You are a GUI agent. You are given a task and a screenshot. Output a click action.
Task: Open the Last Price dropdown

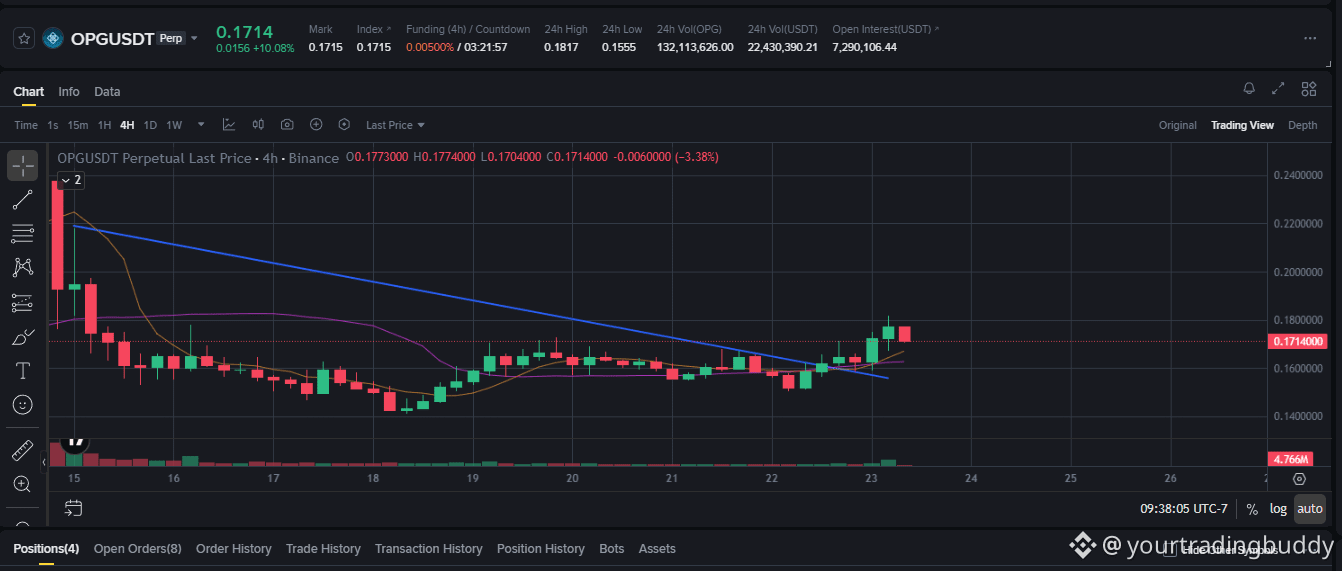pos(395,125)
